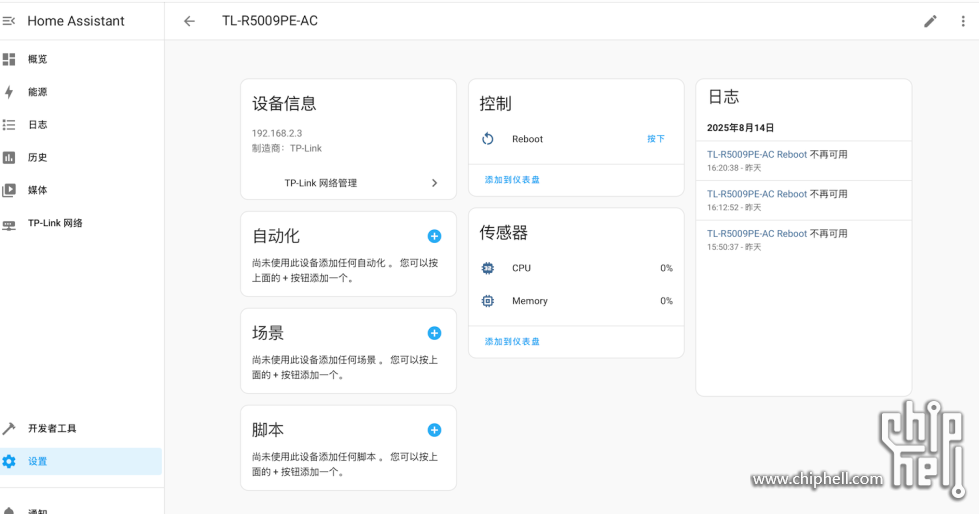The width and height of the screenshot is (979, 514).
Task: Click the CPU 0% value
Action: (666, 268)
